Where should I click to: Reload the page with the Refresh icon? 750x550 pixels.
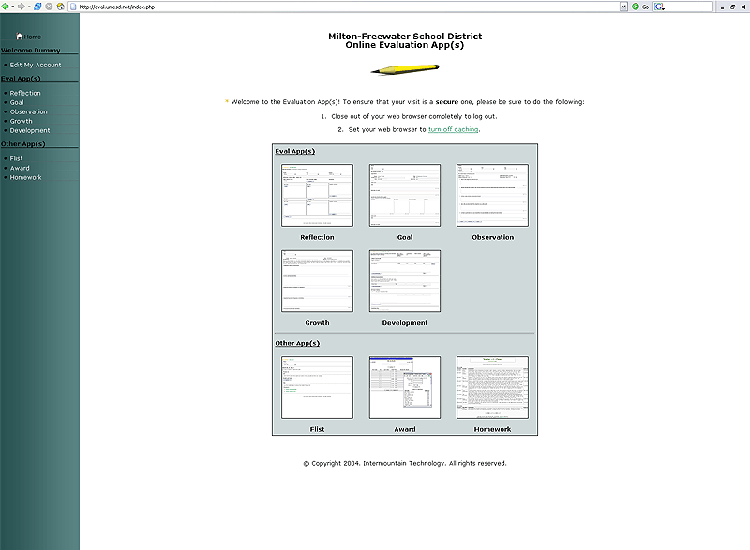tap(37, 7)
